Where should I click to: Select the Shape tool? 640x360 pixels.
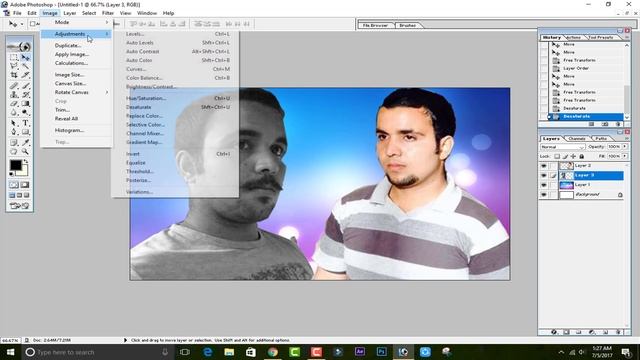point(25,132)
